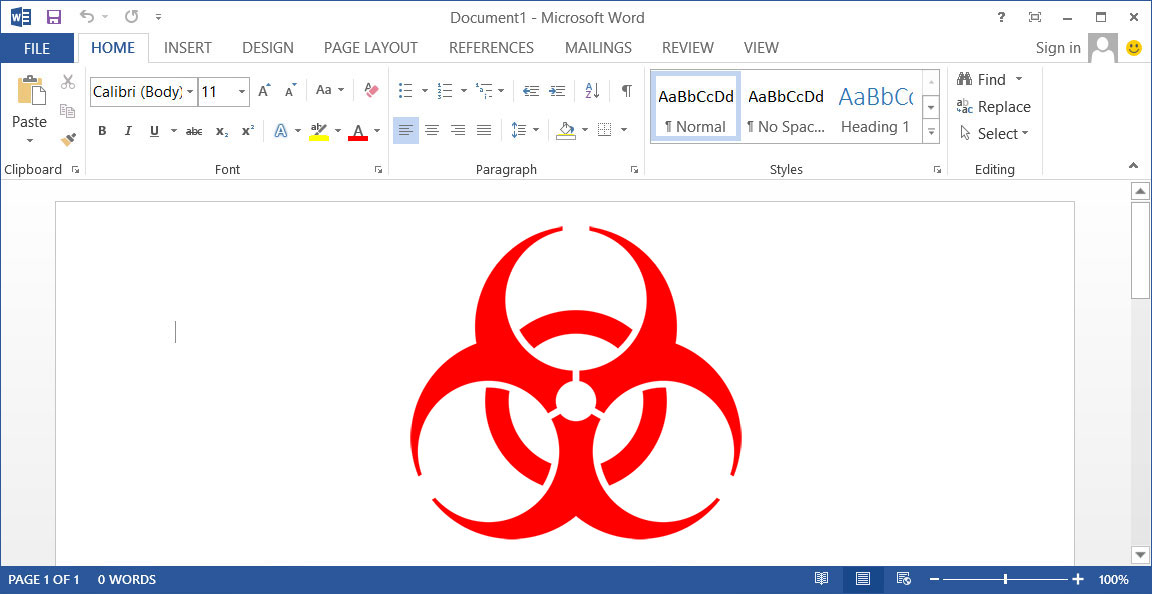1152x594 pixels.
Task: Click the Grow Font icon
Action: 264,91
